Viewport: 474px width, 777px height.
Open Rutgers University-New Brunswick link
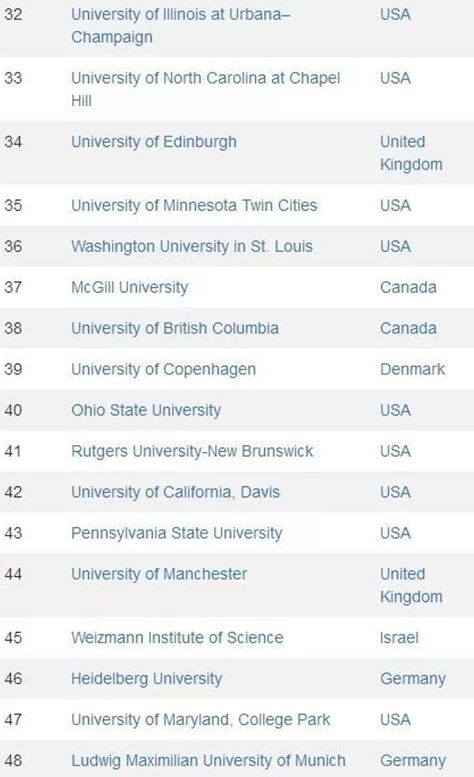pyautogui.click(x=192, y=451)
